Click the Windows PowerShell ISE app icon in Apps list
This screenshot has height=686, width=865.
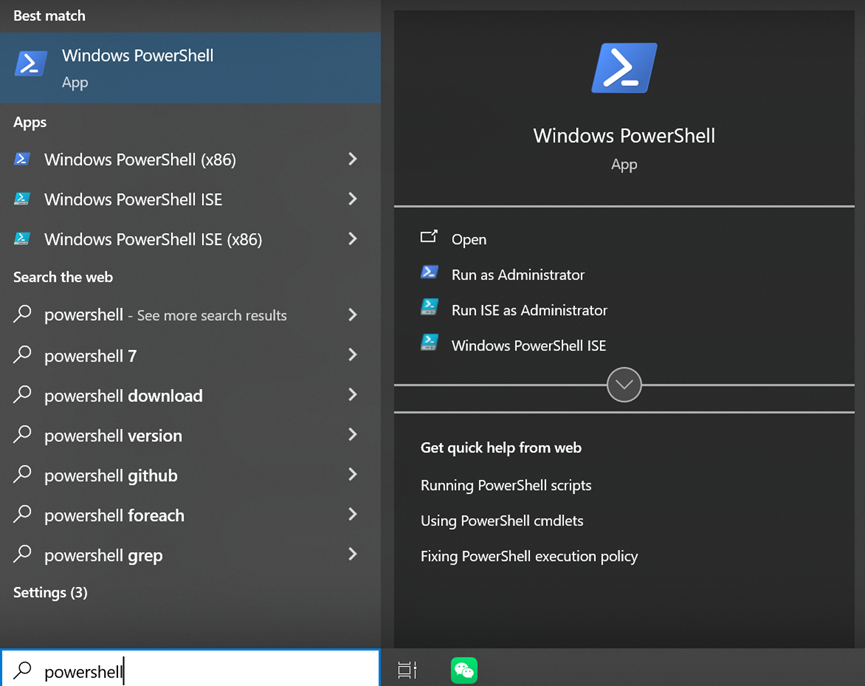(x=22, y=199)
